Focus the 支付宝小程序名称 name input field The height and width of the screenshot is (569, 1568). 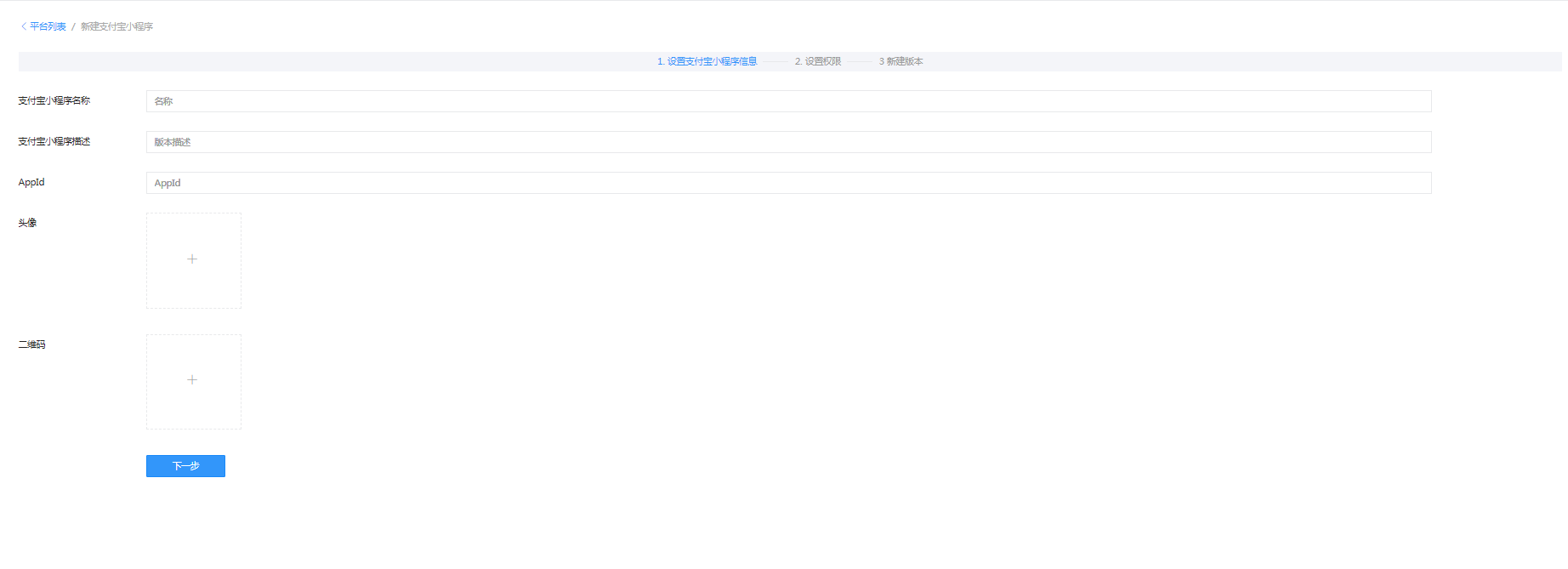tap(788, 101)
